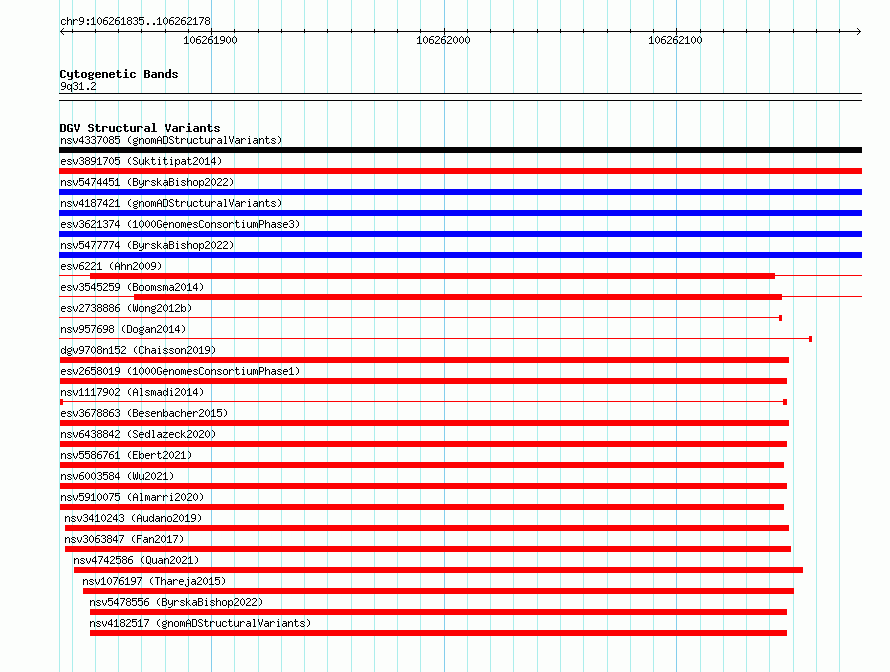Image resolution: width=890 pixels, height=672 pixels.
Task: Open variant esv2658019 1000GenomesConsortiumPhase1
Action: click(180, 371)
